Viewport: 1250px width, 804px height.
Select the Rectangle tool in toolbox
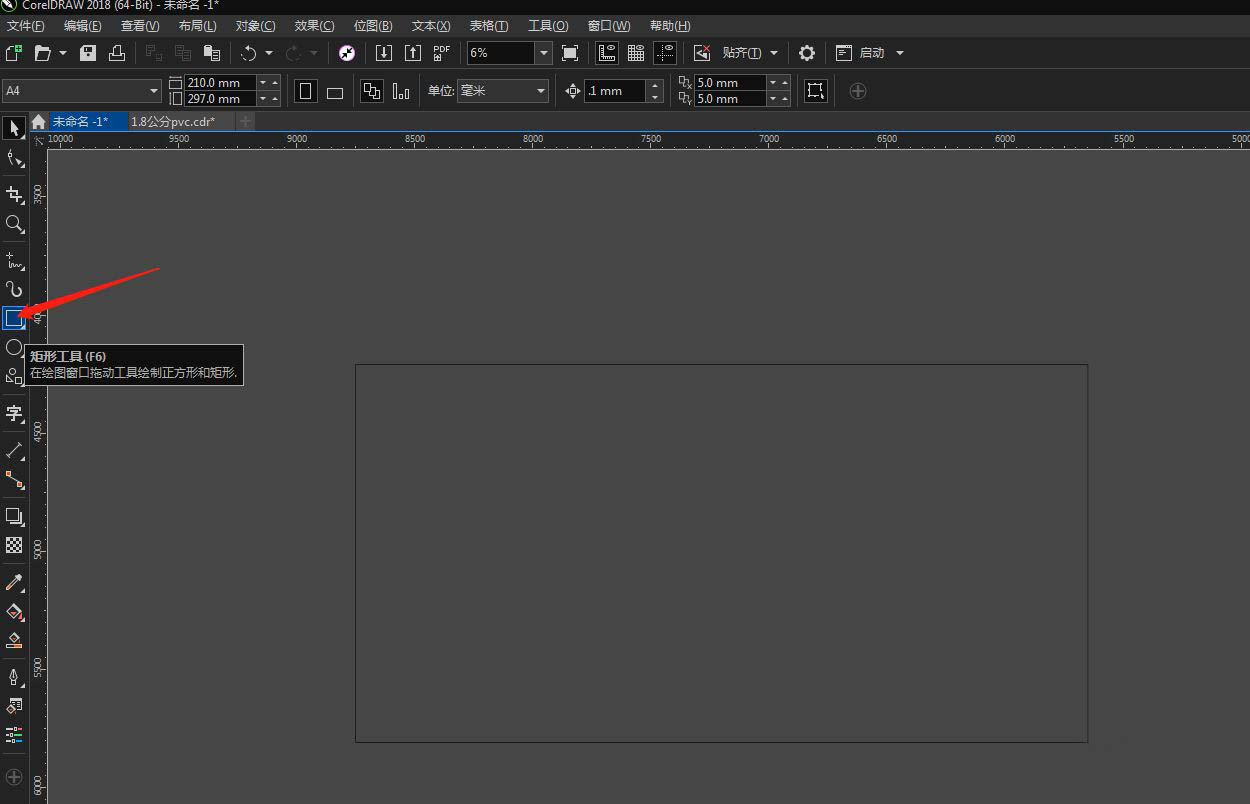14,319
